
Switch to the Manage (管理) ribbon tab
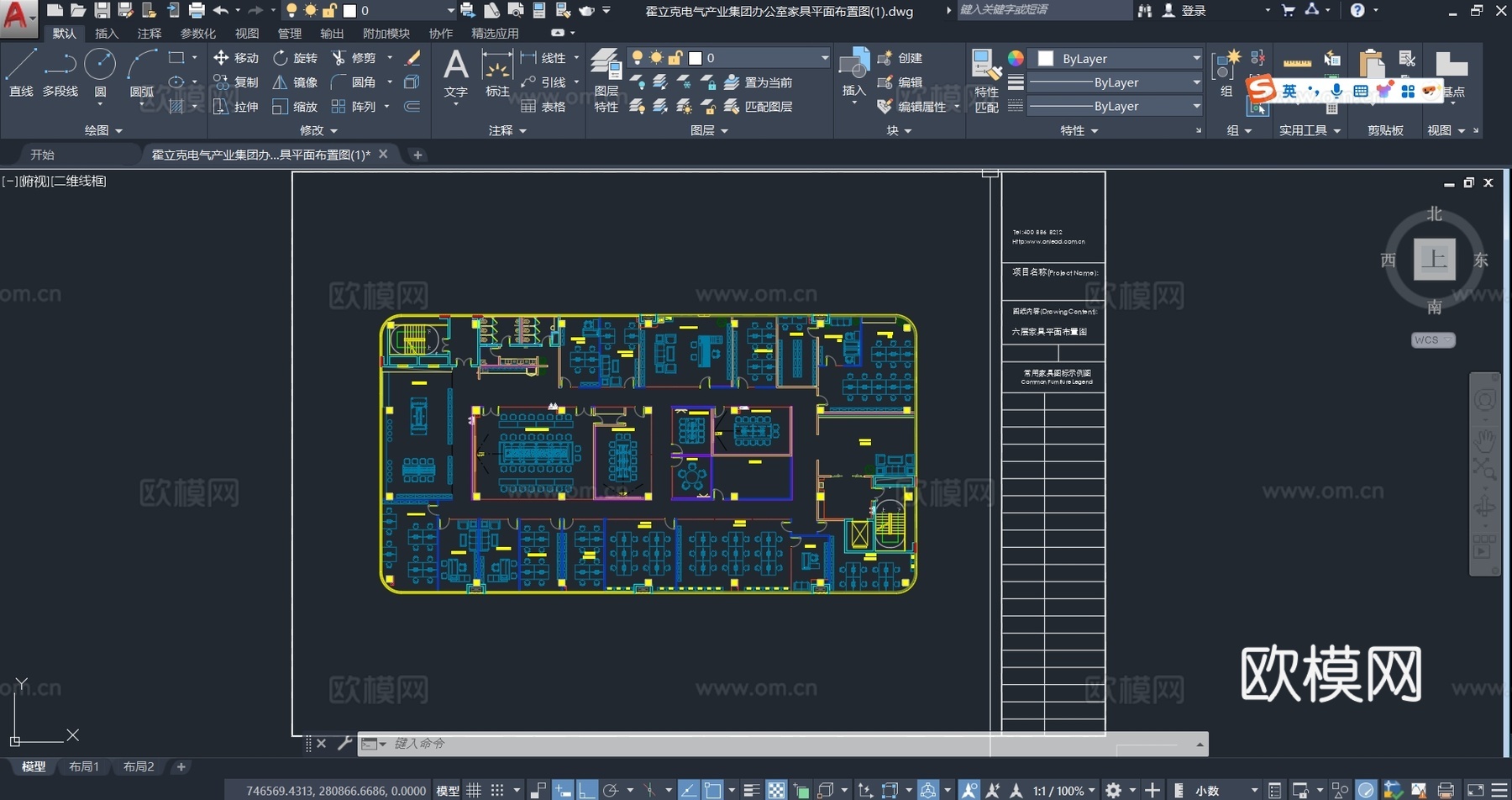[x=290, y=34]
